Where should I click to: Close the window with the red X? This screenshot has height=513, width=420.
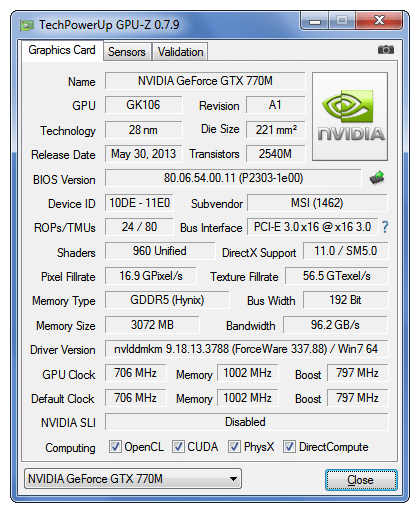[x=379, y=21]
